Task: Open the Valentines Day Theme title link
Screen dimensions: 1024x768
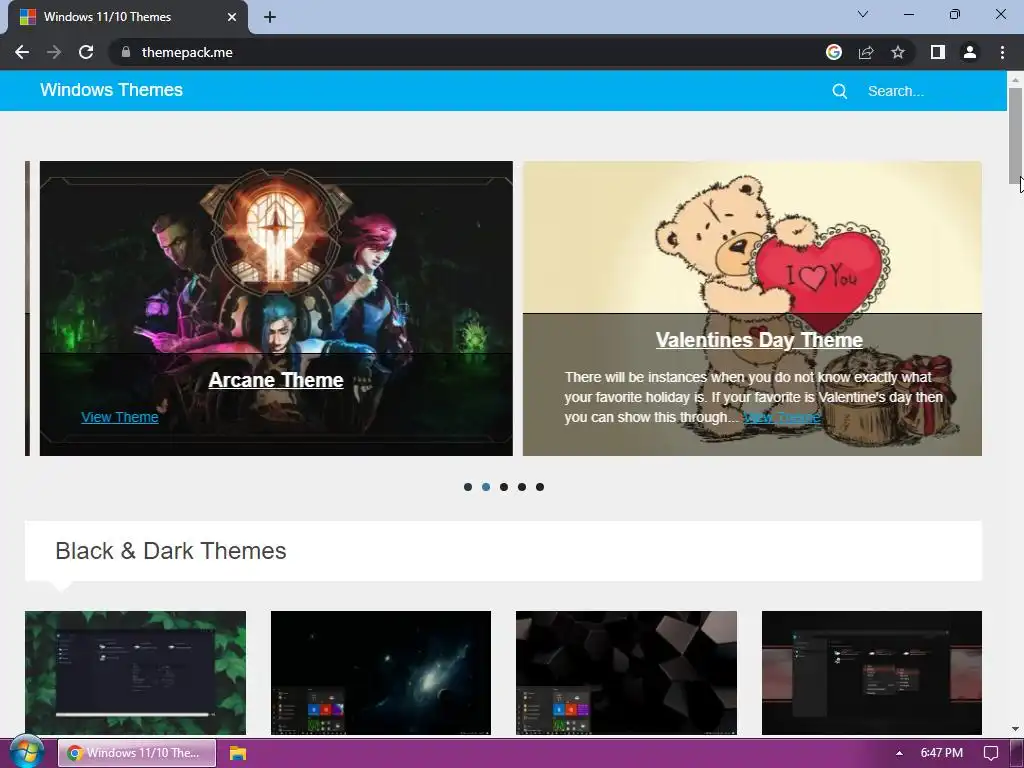Action: tap(759, 340)
